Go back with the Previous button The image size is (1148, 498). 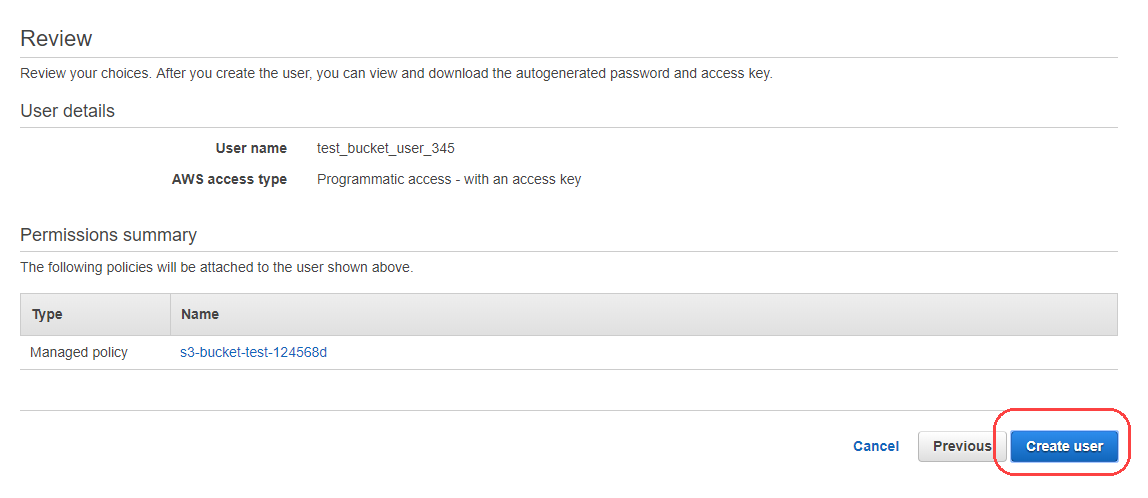(961, 446)
